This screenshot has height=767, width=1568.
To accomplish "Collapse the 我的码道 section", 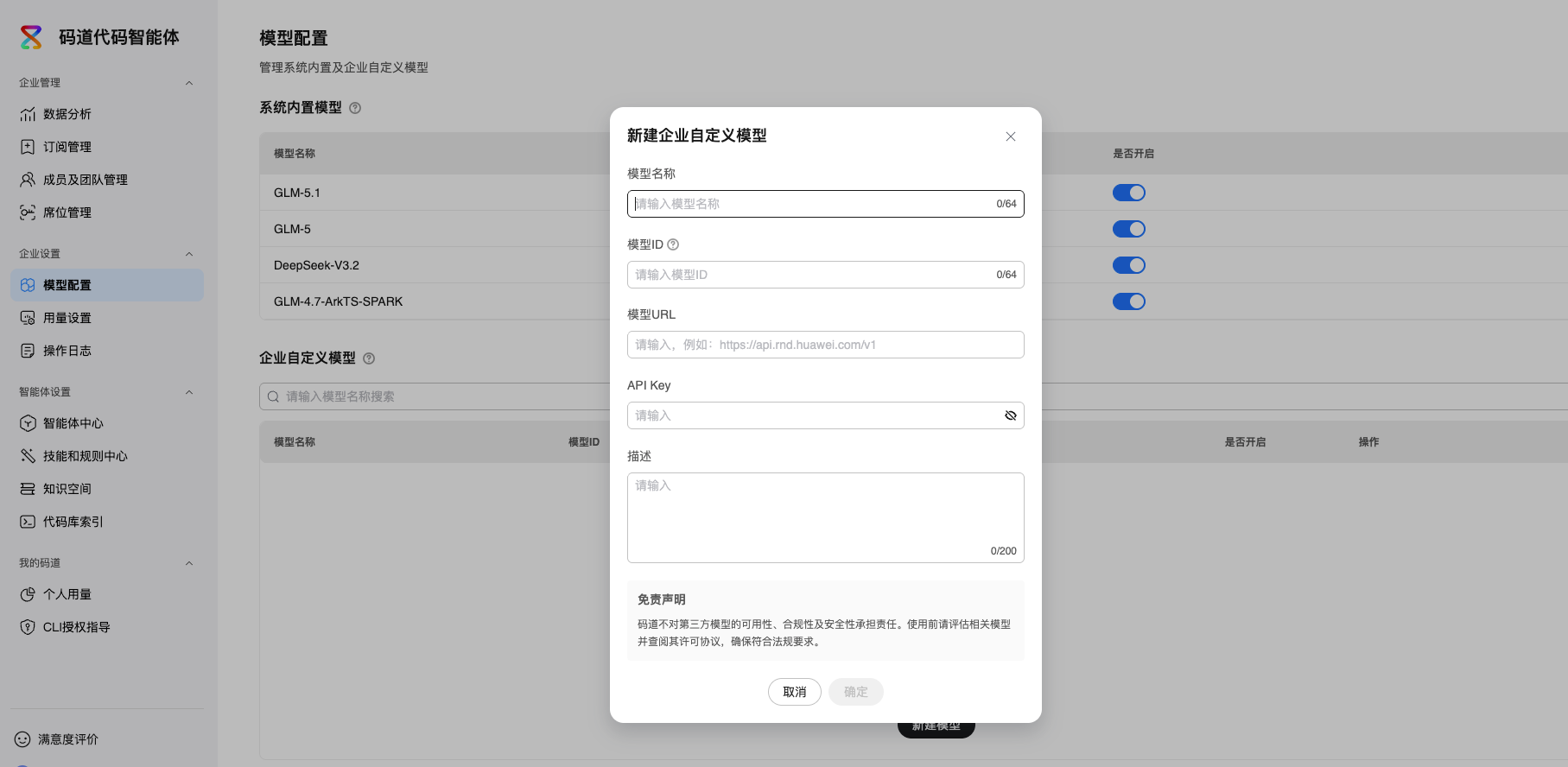I will click(x=189, y=563).
